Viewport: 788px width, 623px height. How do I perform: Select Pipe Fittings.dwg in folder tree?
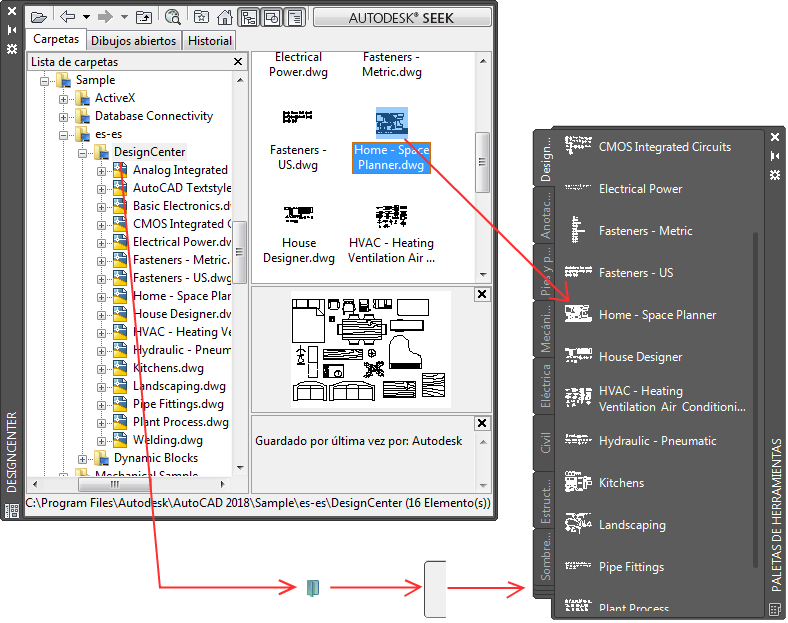coord(178,404)
